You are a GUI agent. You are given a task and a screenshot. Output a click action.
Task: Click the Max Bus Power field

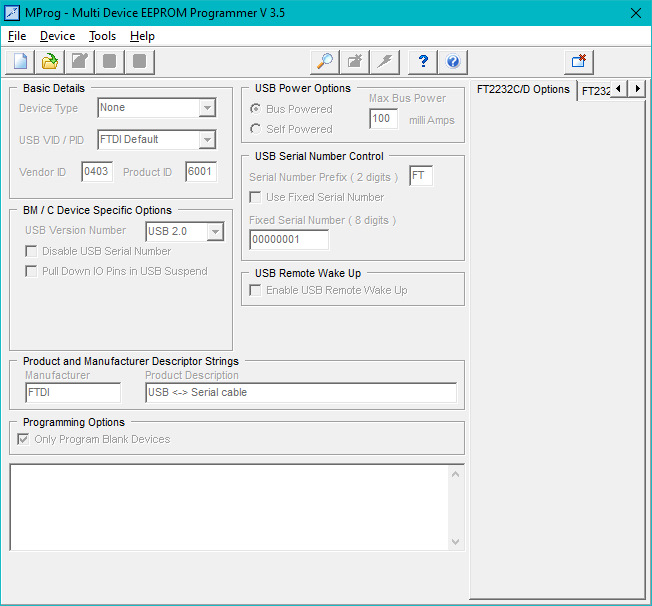(383, 119)
